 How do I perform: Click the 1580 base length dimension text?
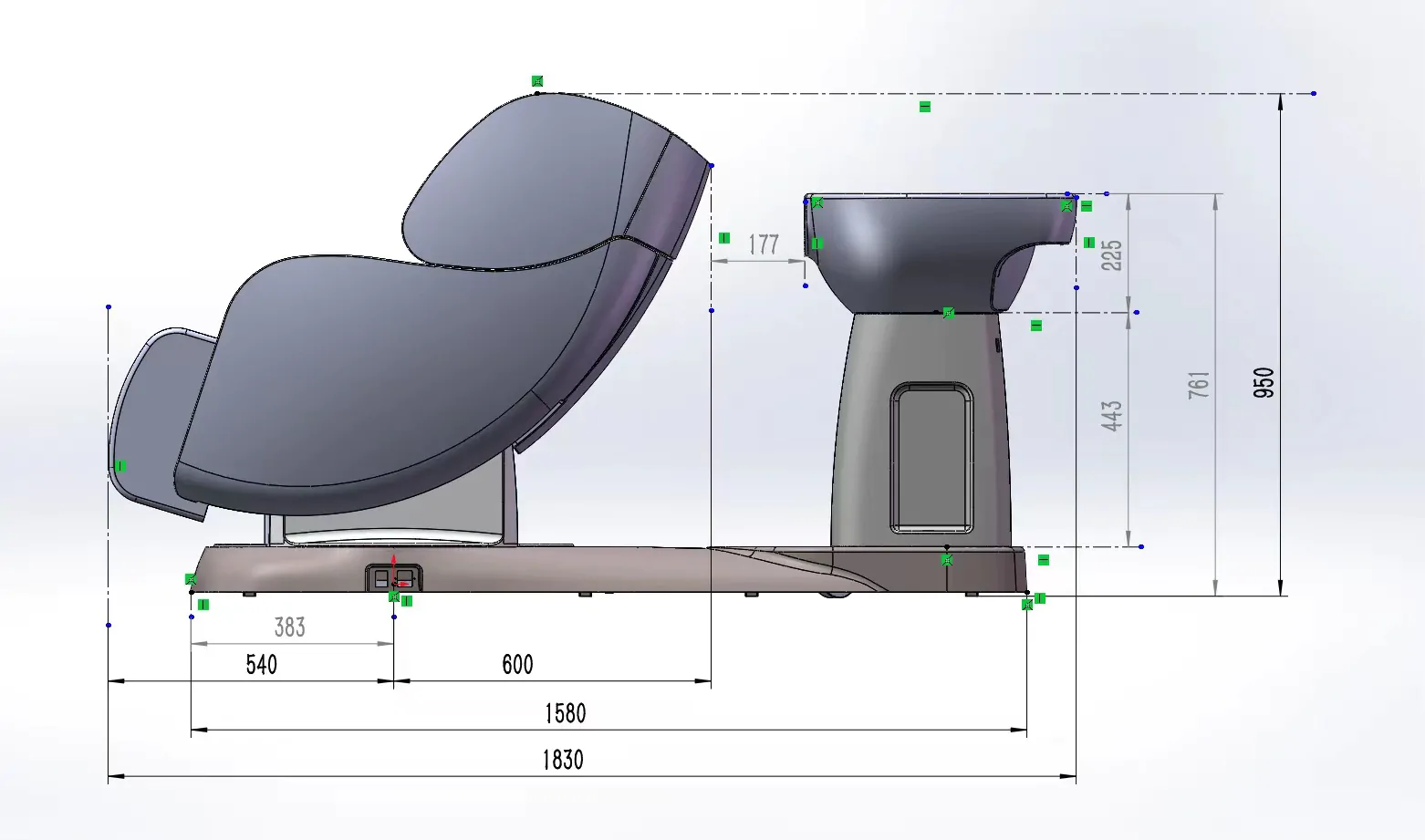coord(565,713)
